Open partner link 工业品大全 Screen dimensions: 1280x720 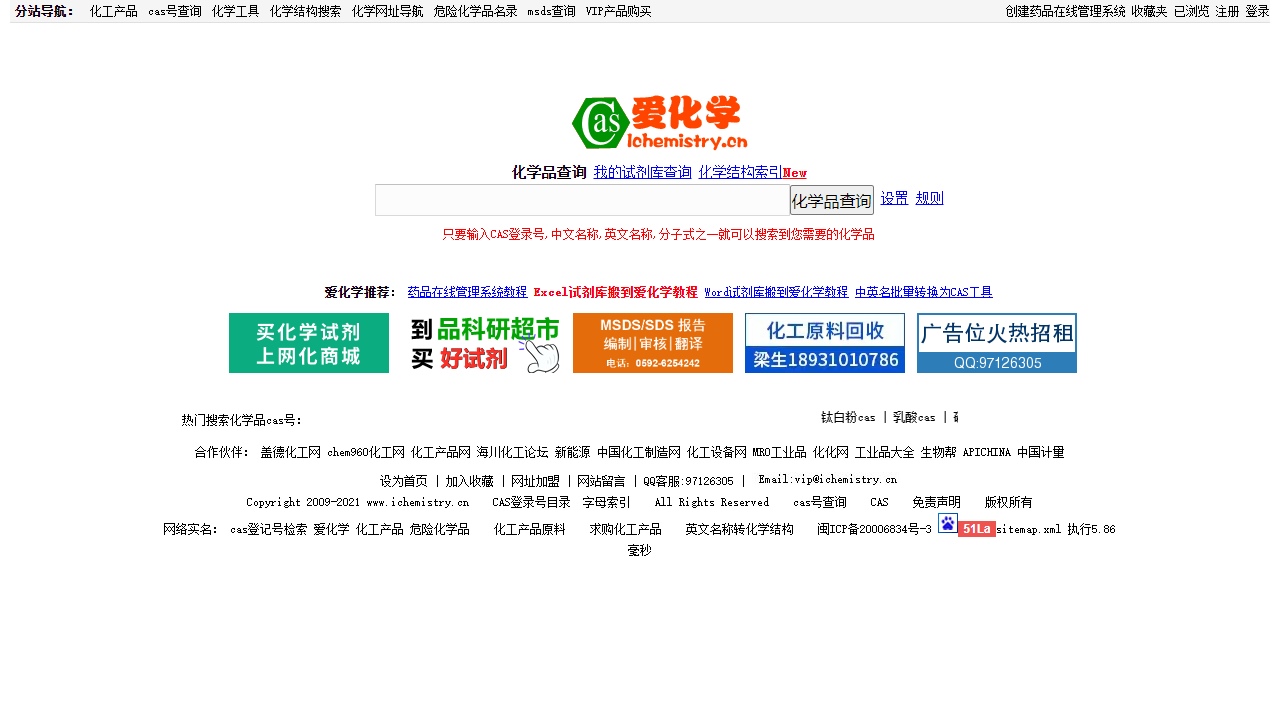[885, 452]
